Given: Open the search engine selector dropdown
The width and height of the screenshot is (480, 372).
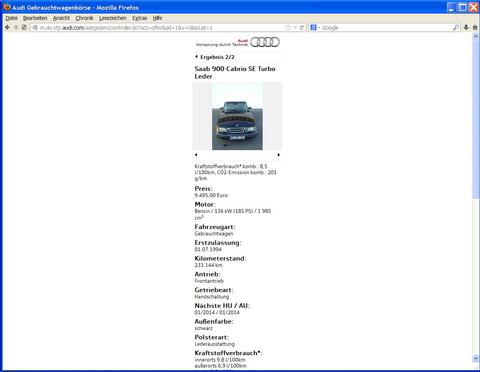Looking at the screenshot, I should pyautogui.click(x=315, y=28).
